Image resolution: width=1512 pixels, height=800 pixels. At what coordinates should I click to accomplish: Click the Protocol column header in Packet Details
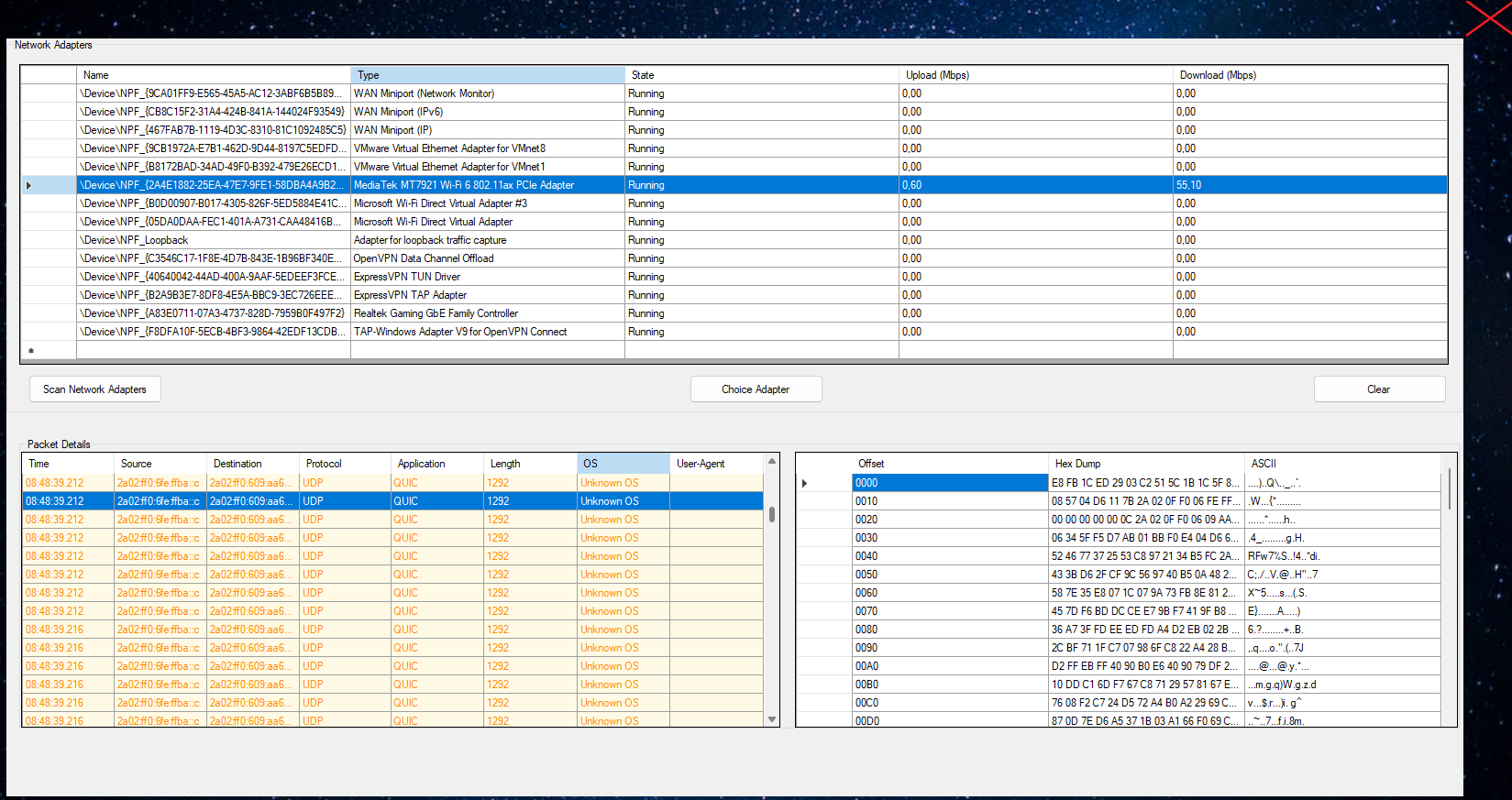point(345,464)
